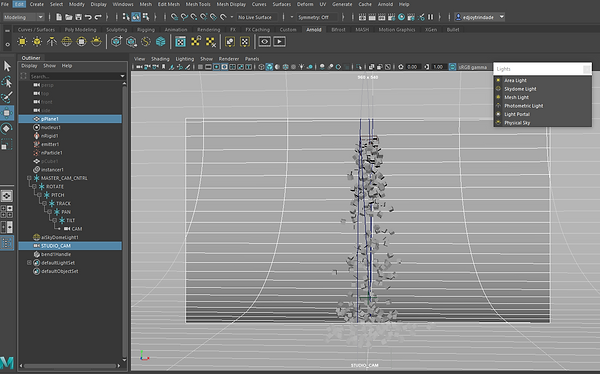This screenshot has width=600, height=374.
Task: Activate the Paint selection tool
Action: (x=7, y=97)
